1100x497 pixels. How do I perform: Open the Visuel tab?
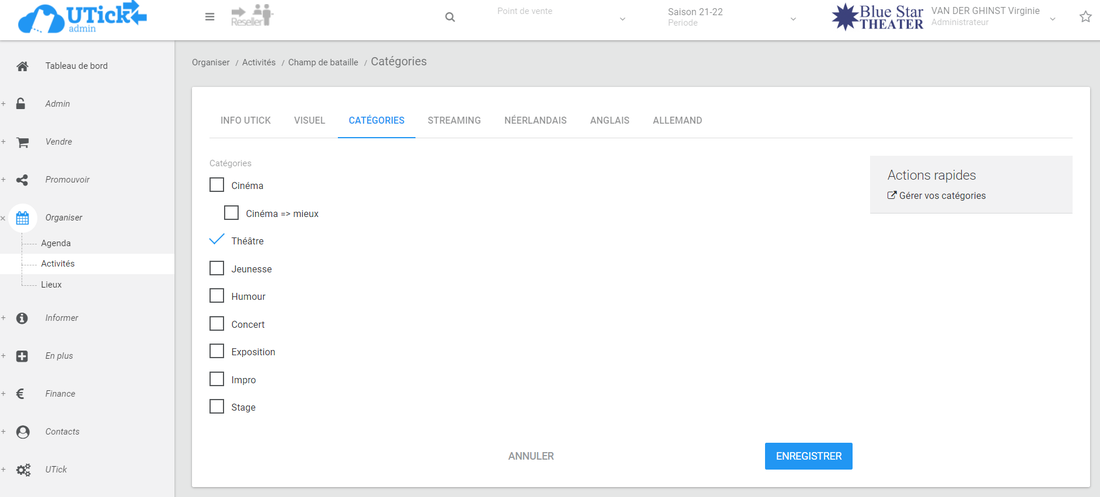pyautogui.click(x=309, y=121)
